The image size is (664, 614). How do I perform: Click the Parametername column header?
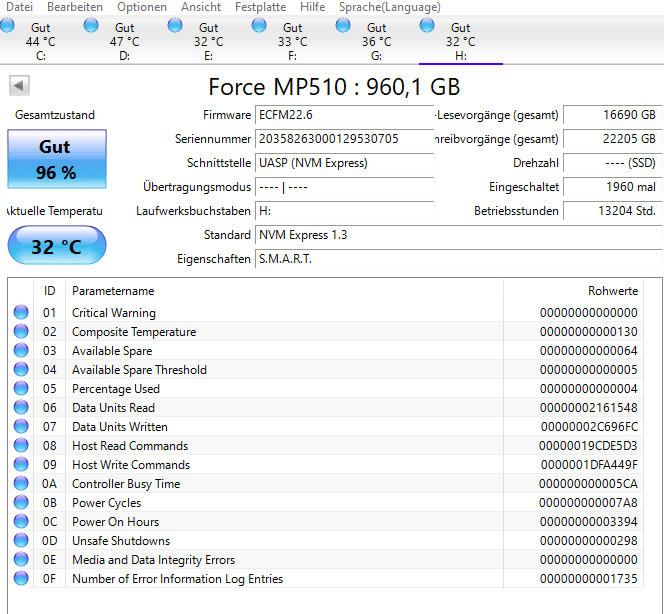pyautogui.click(x=284, y=291)
